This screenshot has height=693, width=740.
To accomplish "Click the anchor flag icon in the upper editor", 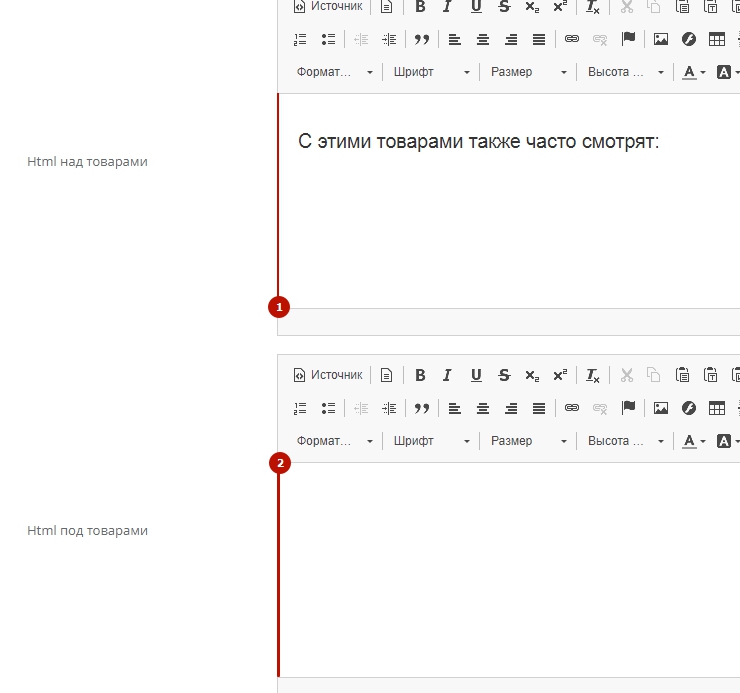I will (628, 39).
